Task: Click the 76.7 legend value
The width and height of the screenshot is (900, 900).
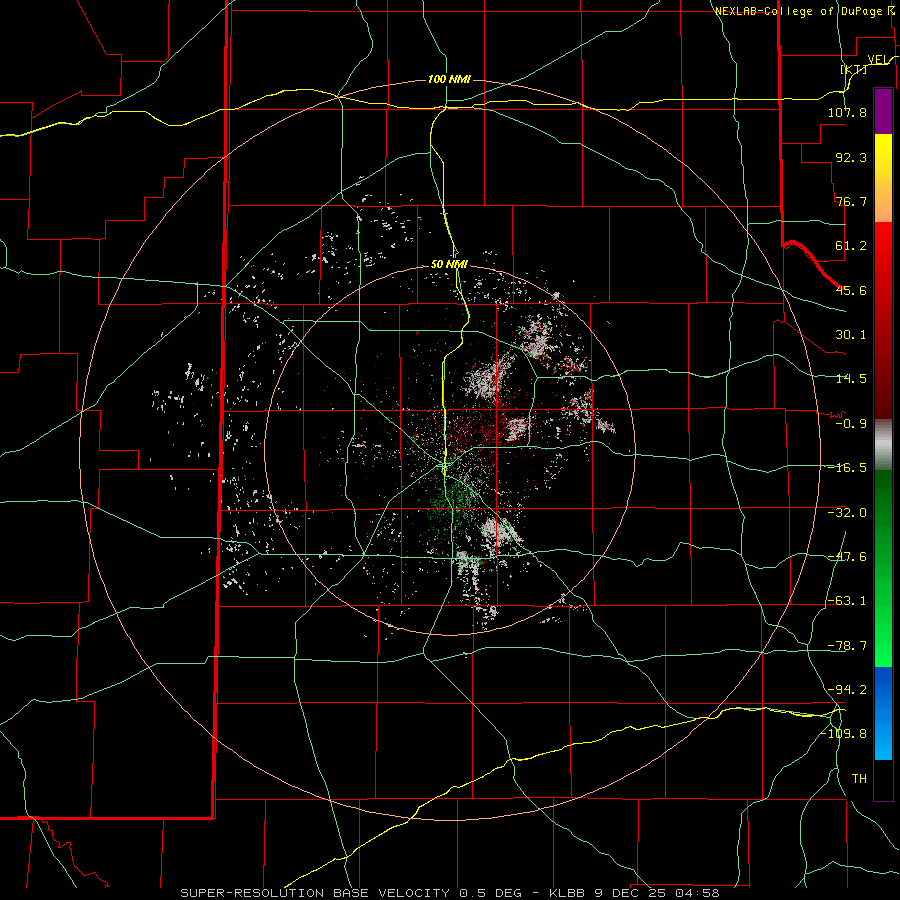Action: point(851,201)
